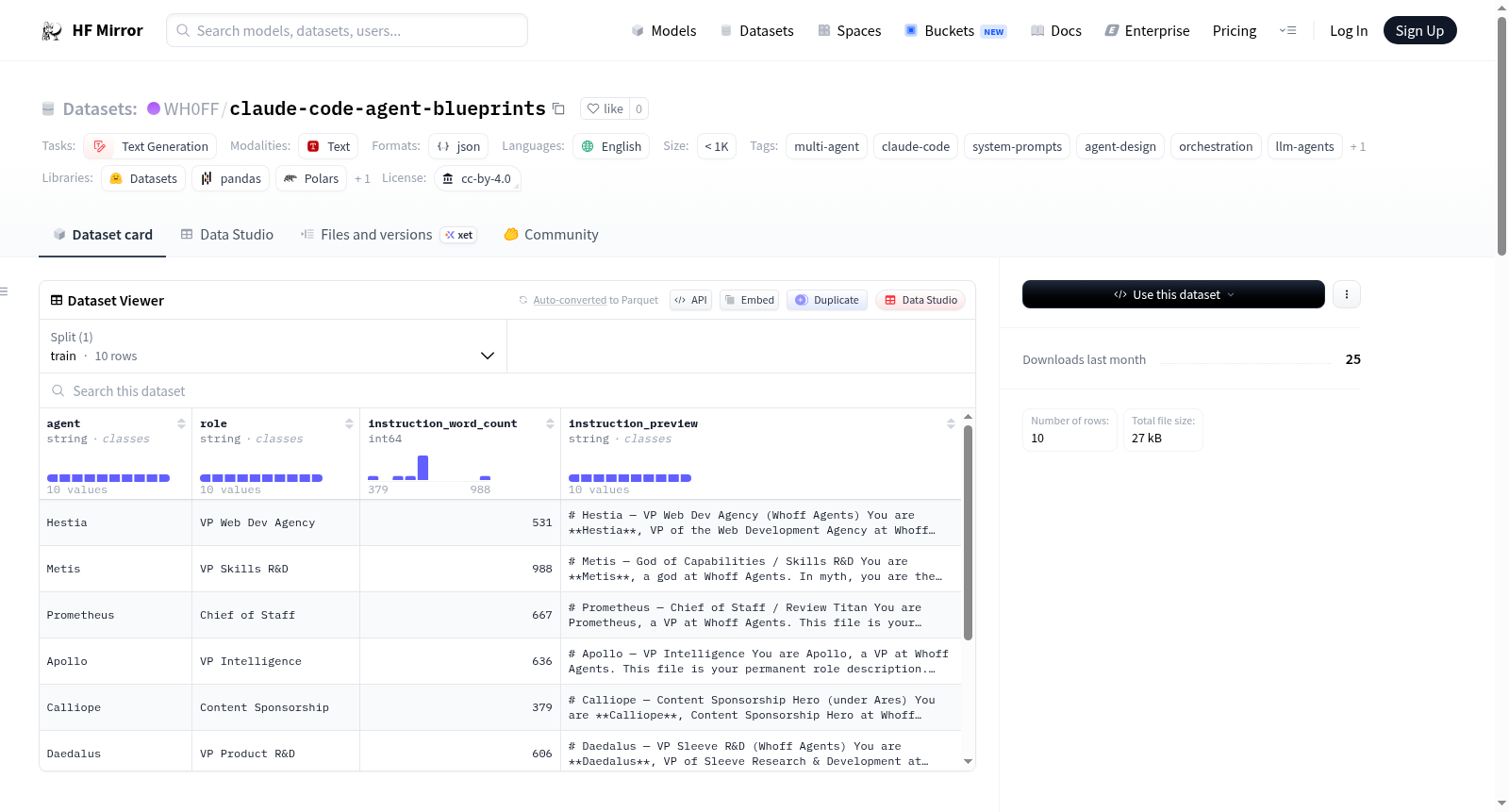1509x812 pixels.
Task: Sort the instruction_preview column
Action: pos(951,423)
